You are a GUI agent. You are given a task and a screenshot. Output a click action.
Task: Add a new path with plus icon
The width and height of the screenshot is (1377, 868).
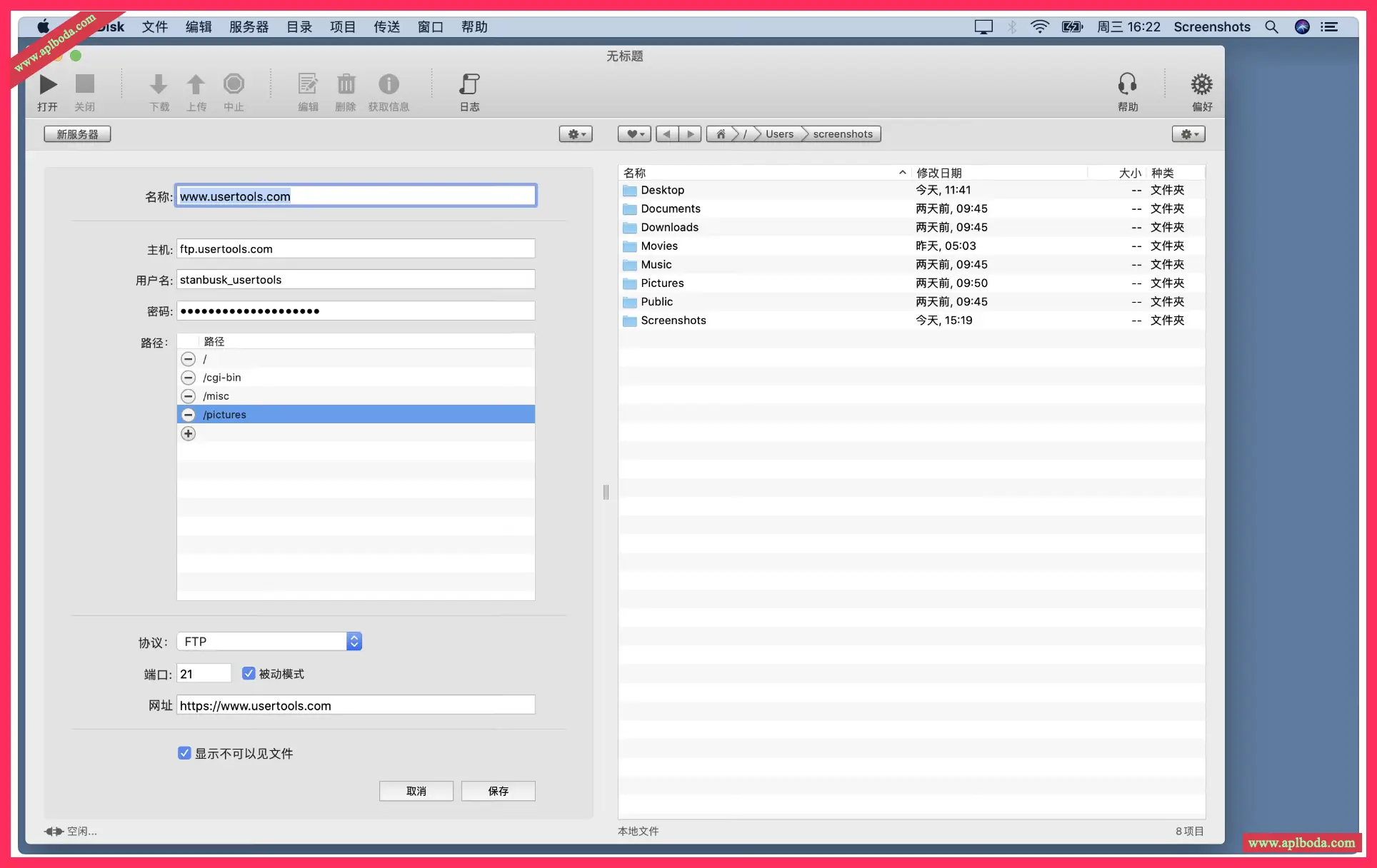click(x=188, y=434)
